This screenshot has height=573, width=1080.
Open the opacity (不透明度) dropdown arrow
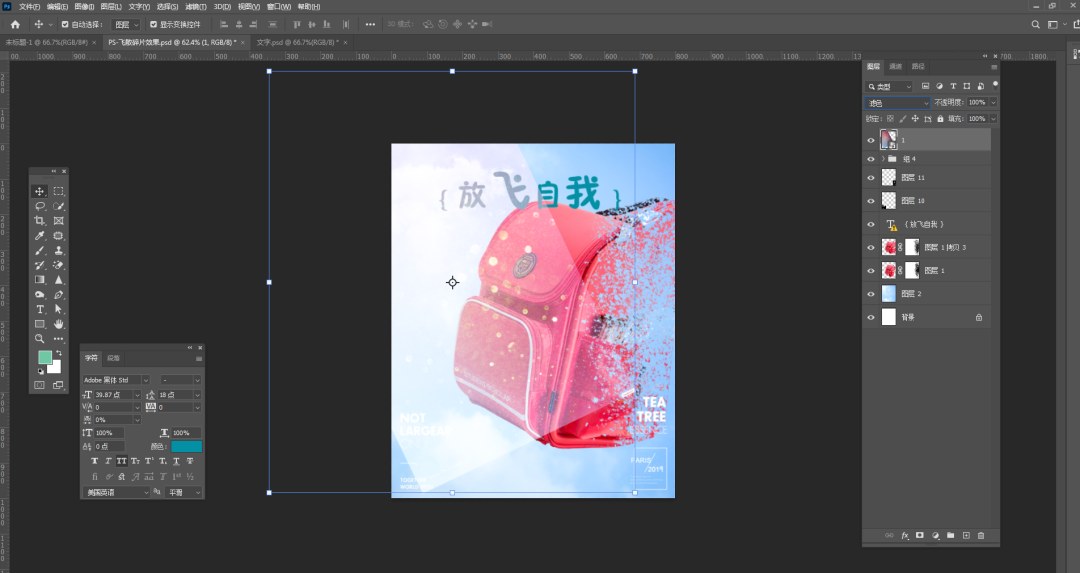point(993,102)
